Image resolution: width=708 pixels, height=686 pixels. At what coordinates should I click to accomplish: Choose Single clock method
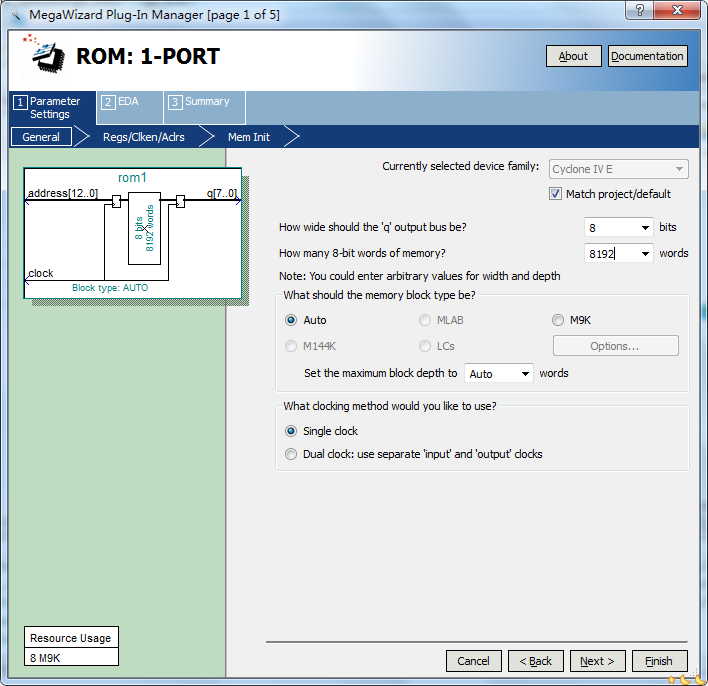pos(291,431)
